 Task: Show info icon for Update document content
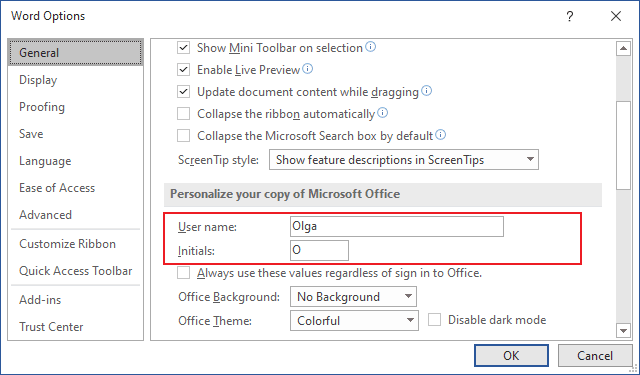[426, 91]
